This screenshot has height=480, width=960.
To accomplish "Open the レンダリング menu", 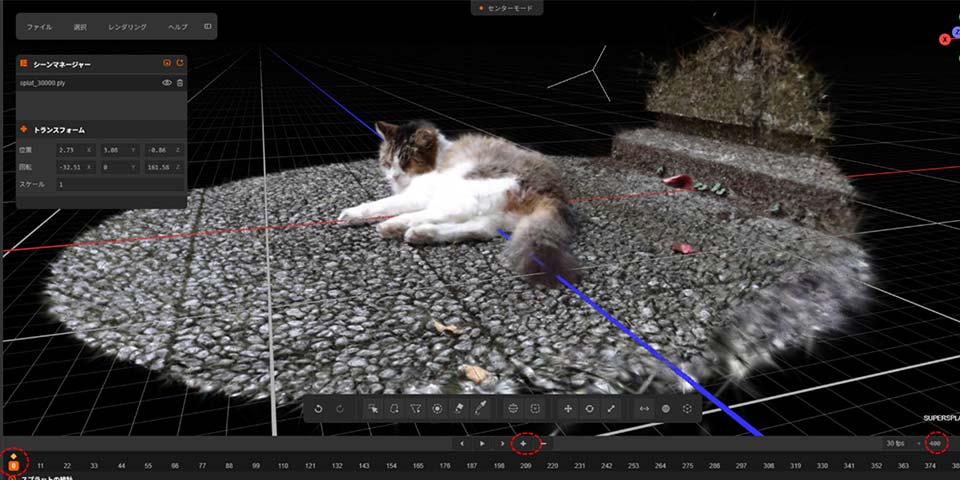I will (x=126, y=27).
